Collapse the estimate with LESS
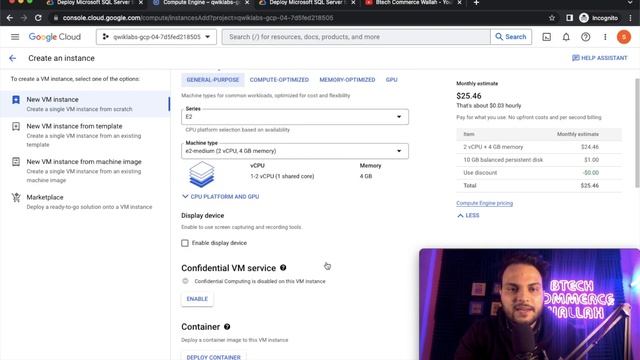The width and height of the screenshot is (640, 360). (x=468, y=216)
